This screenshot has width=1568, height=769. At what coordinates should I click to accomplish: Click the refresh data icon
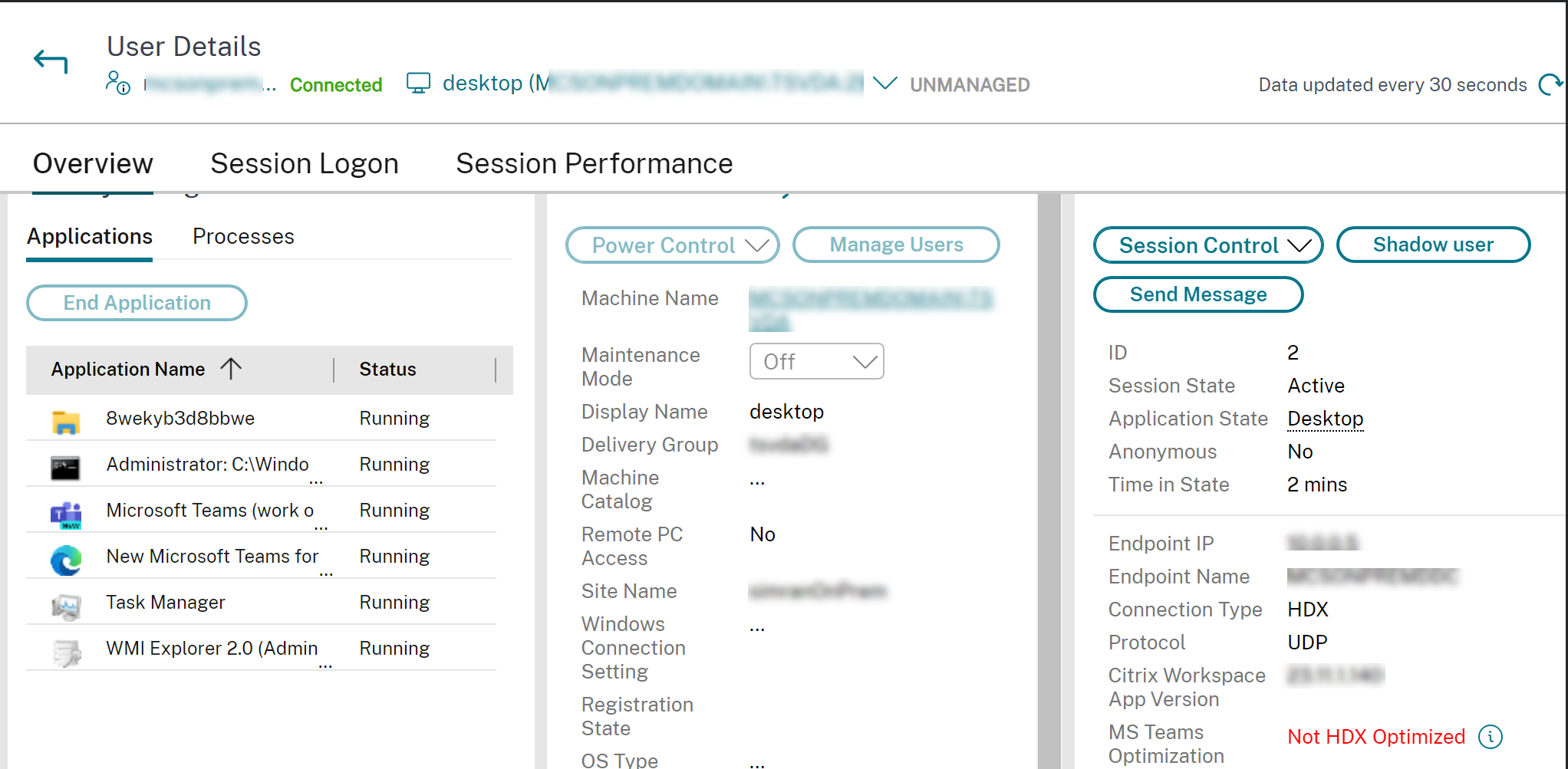tap(1550, 84)
